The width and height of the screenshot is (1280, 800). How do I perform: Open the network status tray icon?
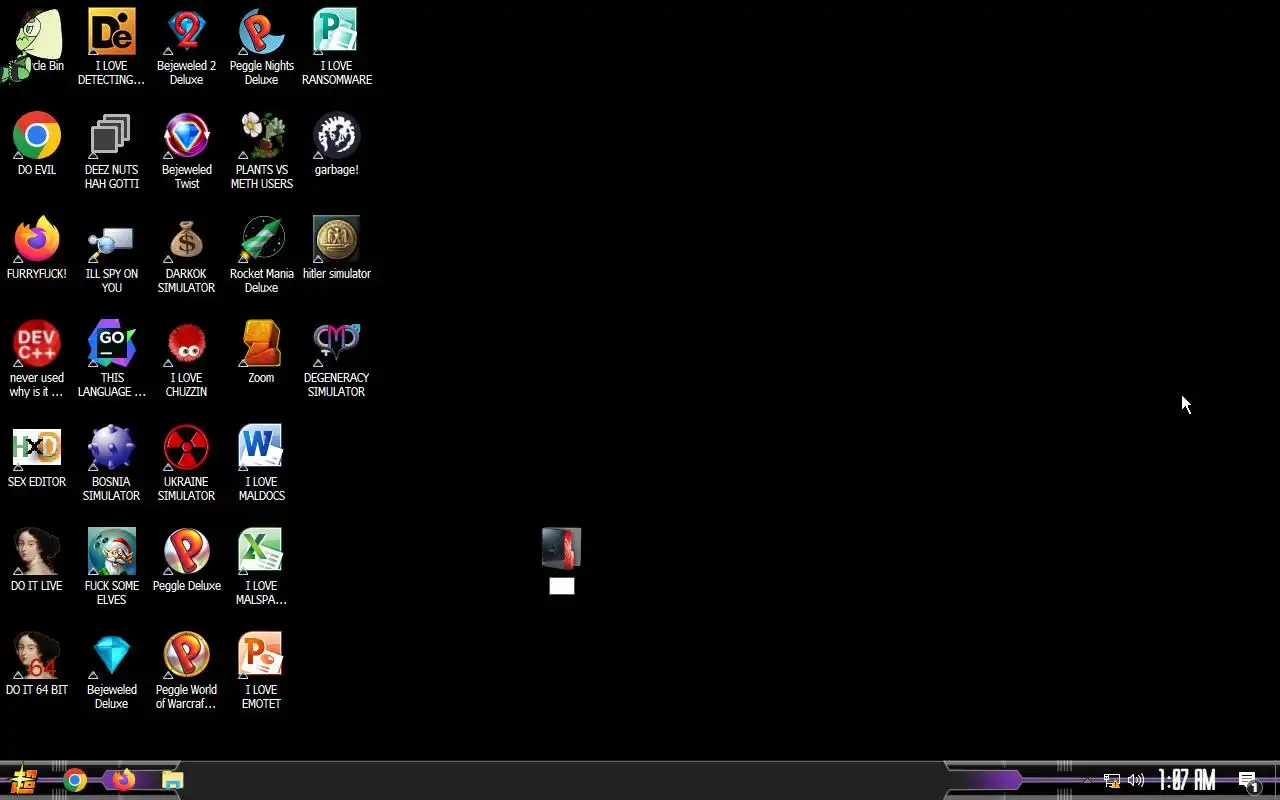(x=1112, y=780)
